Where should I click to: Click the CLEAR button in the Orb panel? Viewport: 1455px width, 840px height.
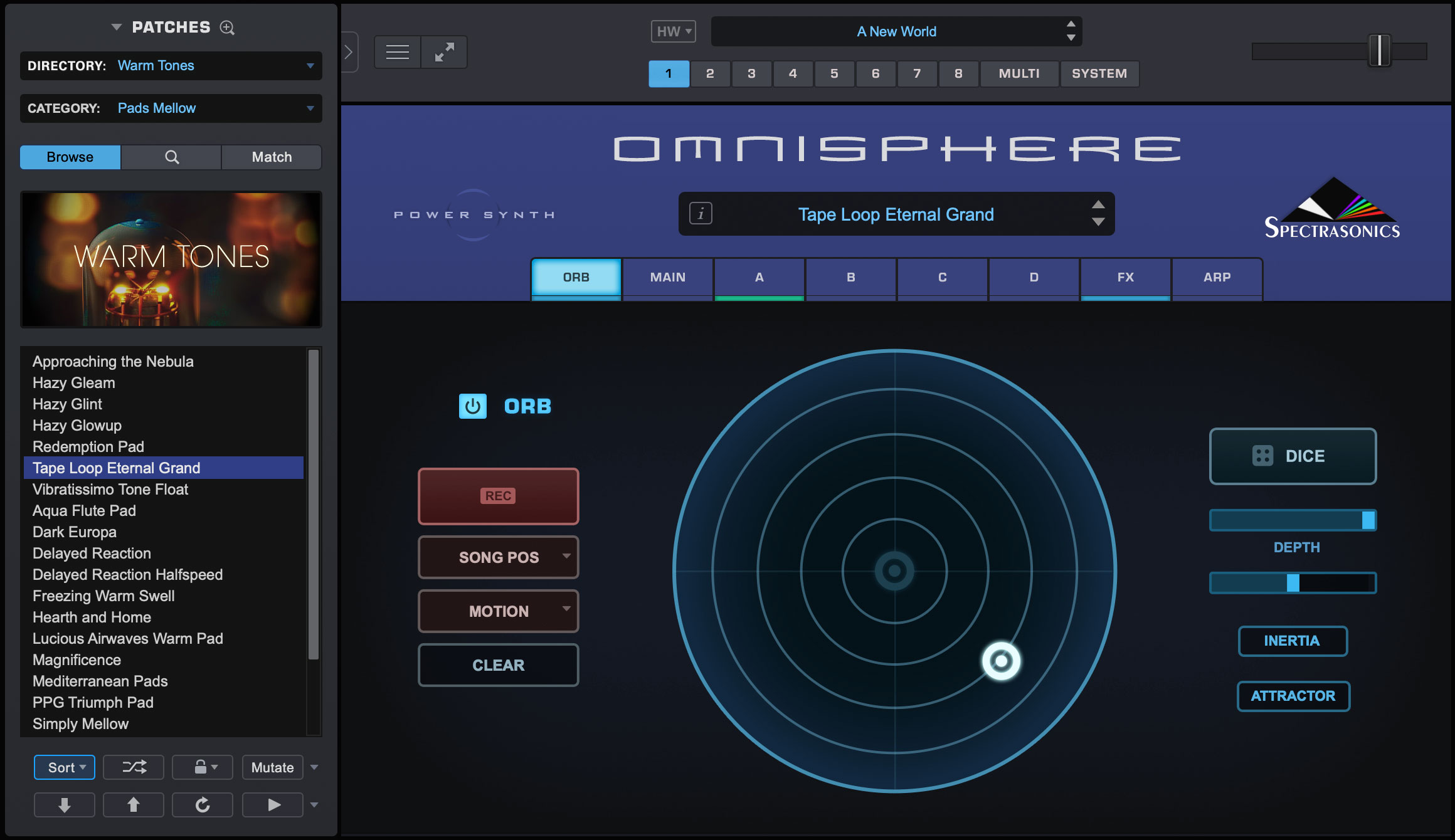(x=498, y=664)
